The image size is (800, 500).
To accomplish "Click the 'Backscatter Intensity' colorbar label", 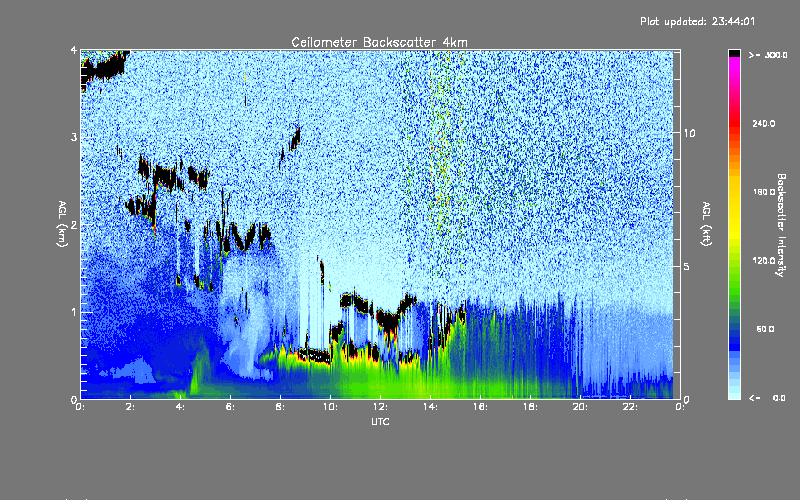I will click(781, 225).
